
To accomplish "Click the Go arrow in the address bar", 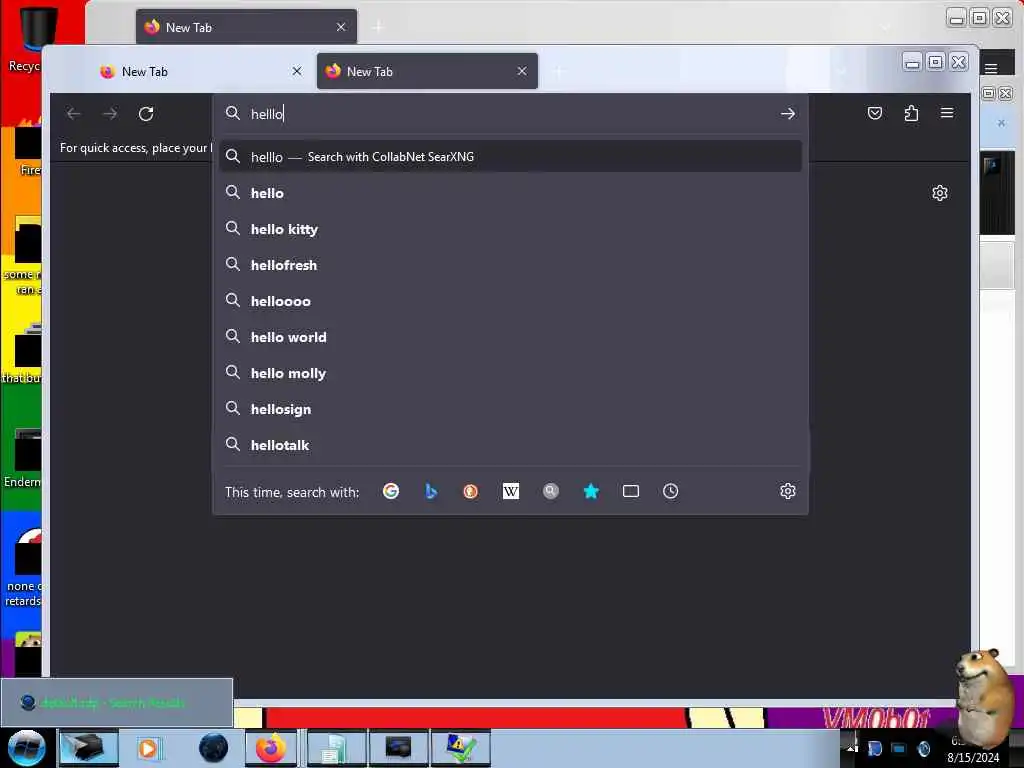I will 788,114.
